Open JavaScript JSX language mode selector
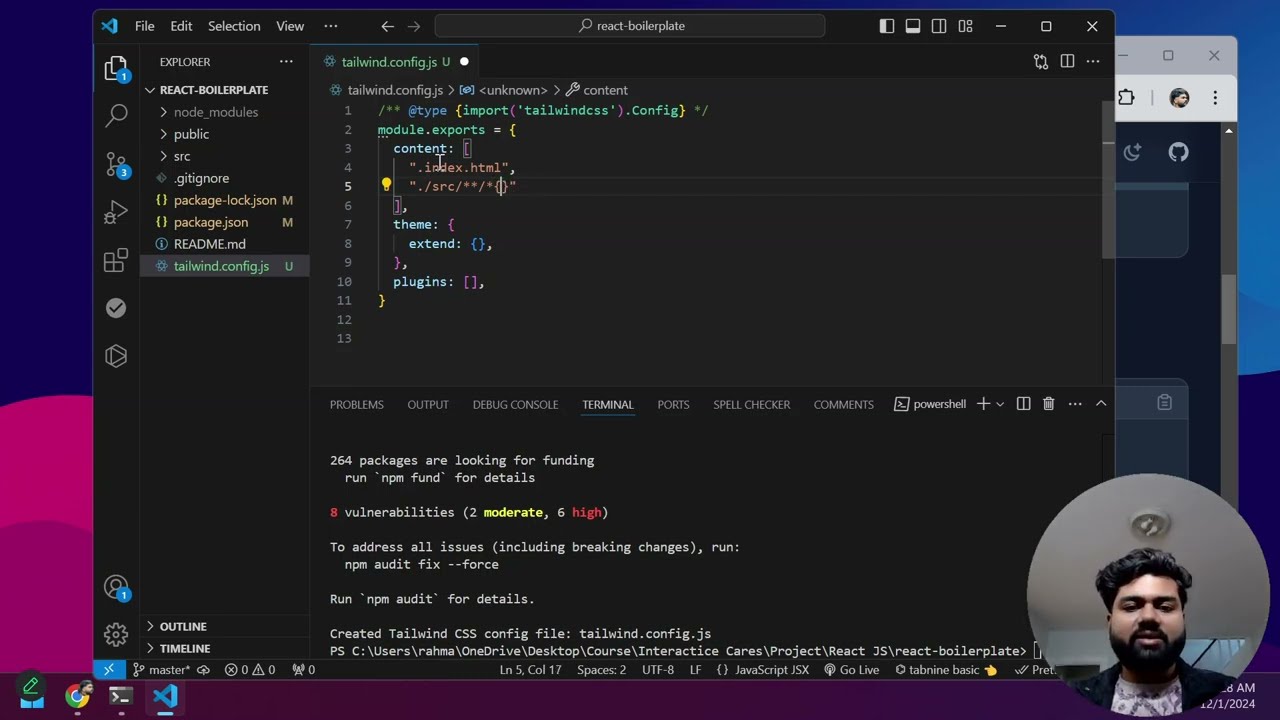The image size is (1280, 720). (772, 670)
